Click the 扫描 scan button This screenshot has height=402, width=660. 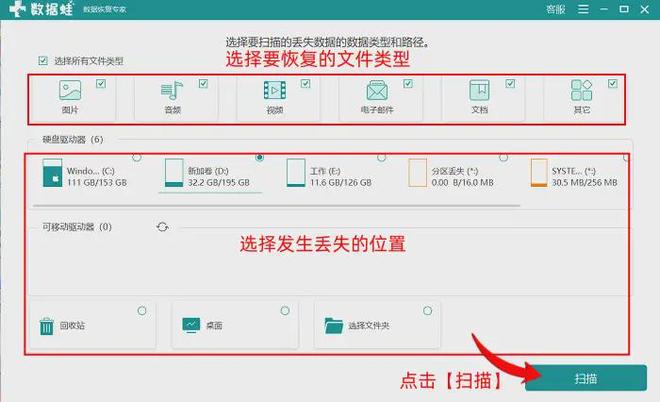(x=585, y=378)
